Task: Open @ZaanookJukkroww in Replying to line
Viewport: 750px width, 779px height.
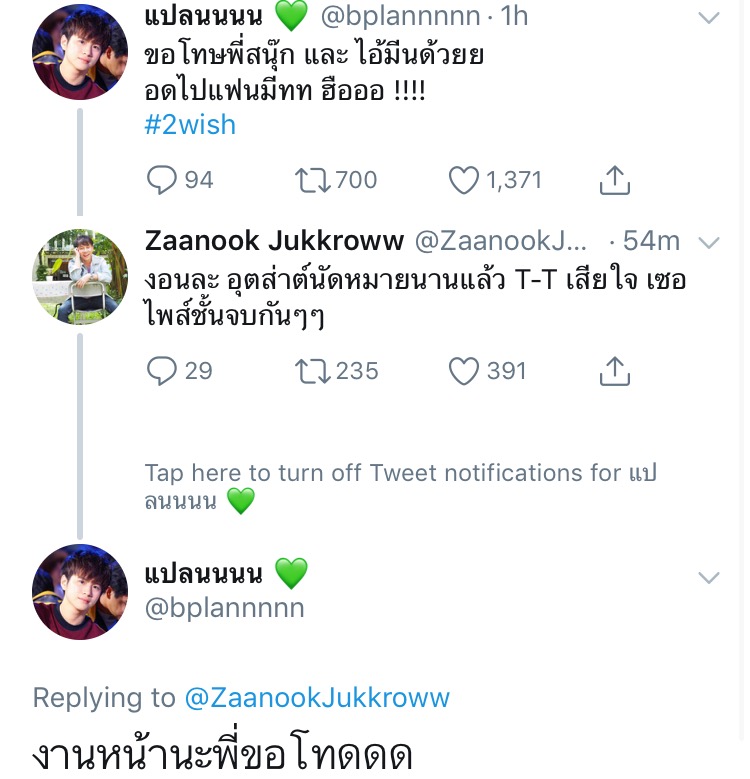Action: [315, 697]
